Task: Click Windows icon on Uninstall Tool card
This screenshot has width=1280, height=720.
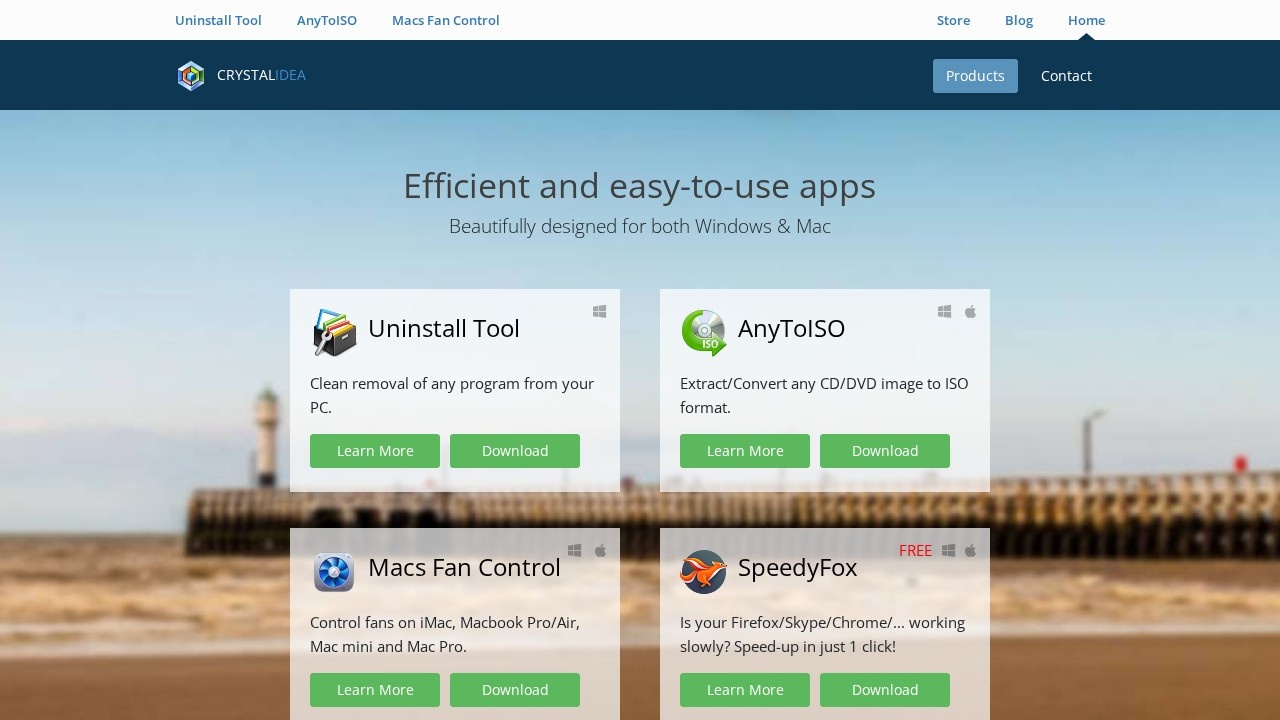Action: pyautogui.click(x=600, y=312)
